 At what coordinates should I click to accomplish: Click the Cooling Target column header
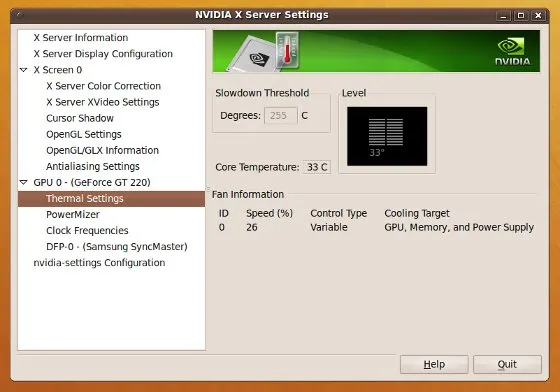coord(417,213)
